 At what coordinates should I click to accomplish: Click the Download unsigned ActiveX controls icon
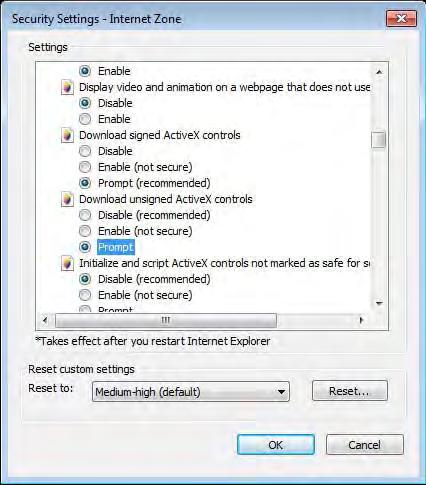[67, 199]
